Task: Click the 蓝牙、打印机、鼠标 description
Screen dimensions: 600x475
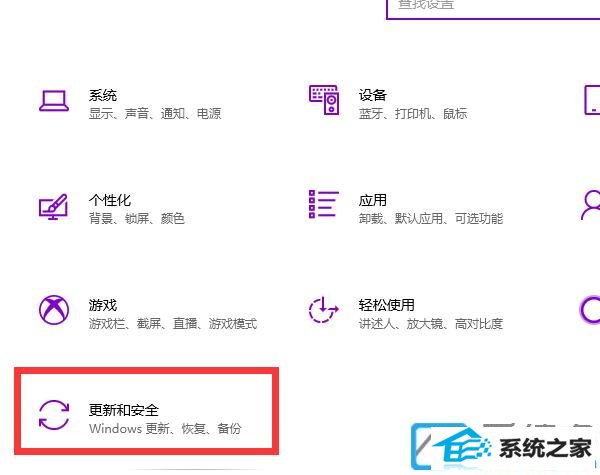Action: [x=413, y=114]
